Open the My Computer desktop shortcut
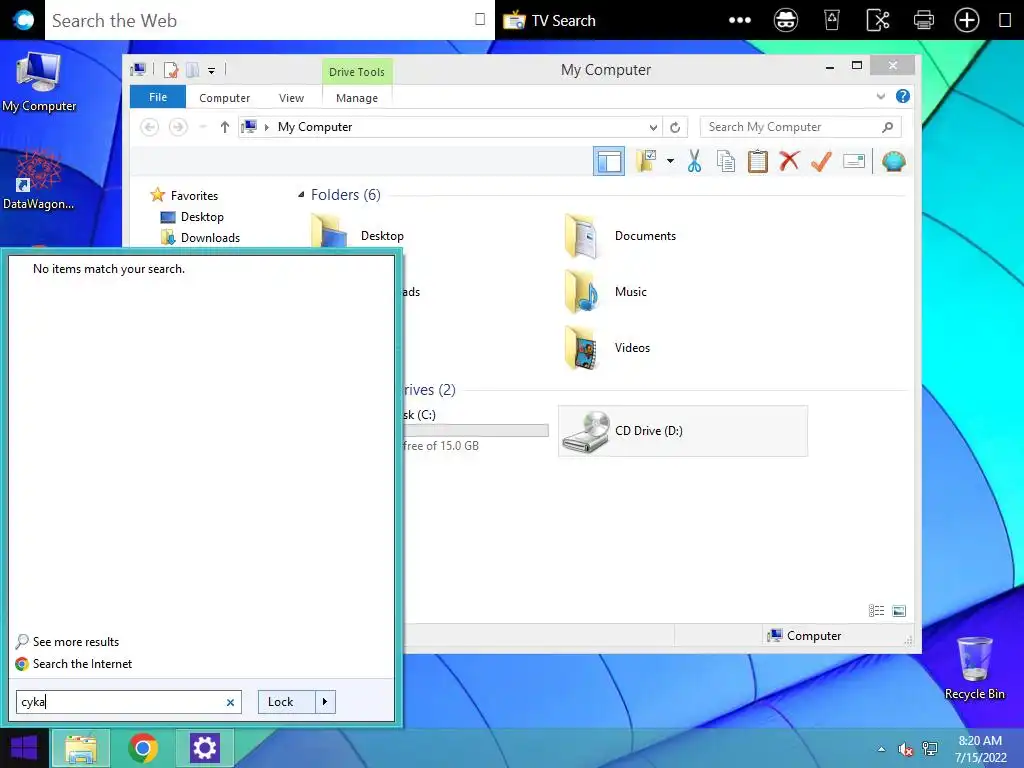1024x768 pixels. 39,82
